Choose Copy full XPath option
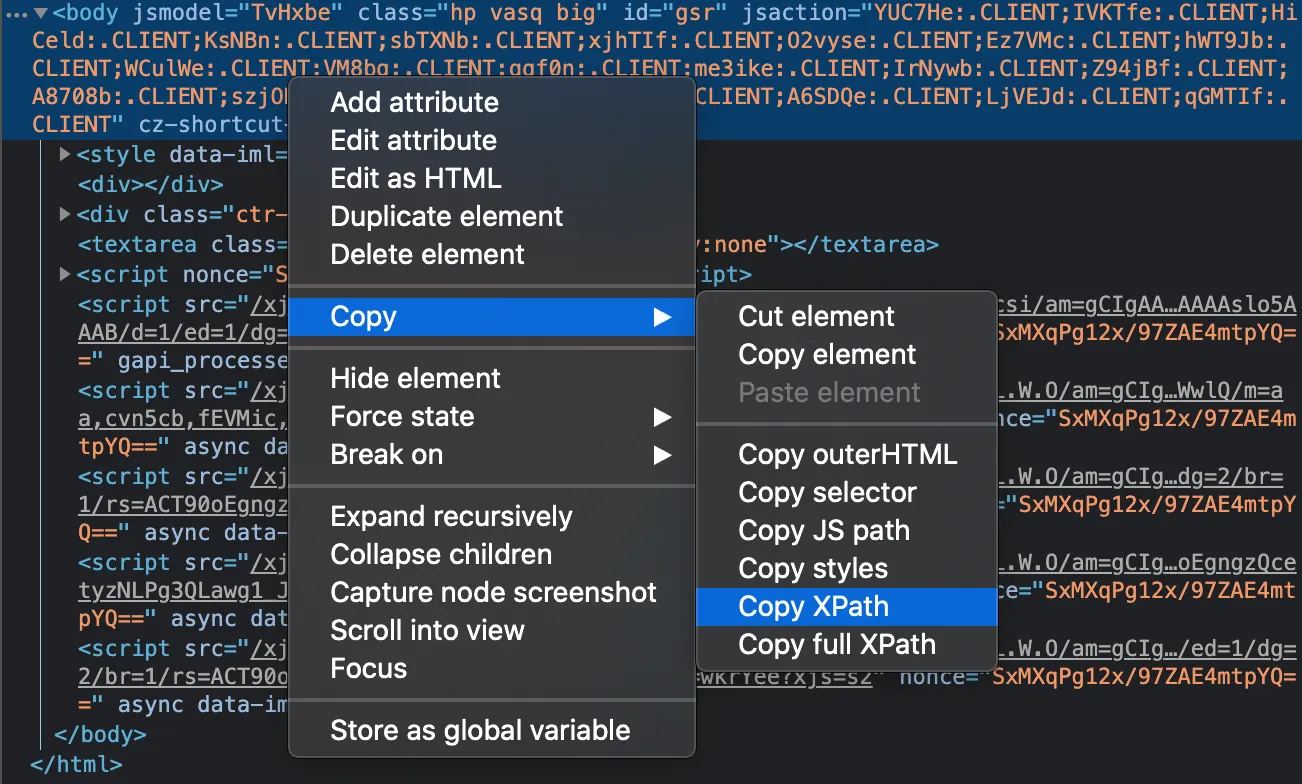The image size is (1302, 784). coord(837,645)
